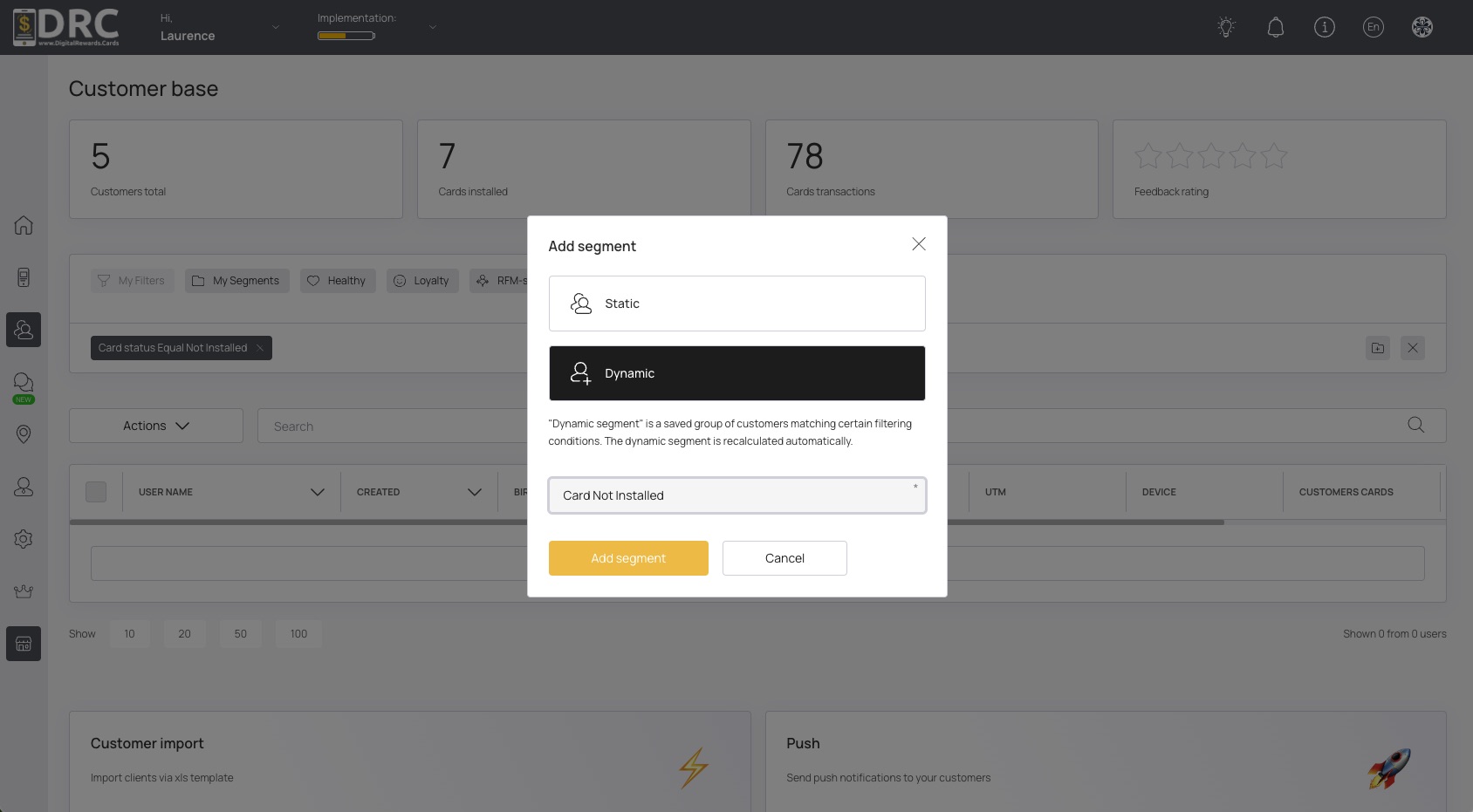Open the Loyalty tab

pyautogui.click(x=422, y=281)
